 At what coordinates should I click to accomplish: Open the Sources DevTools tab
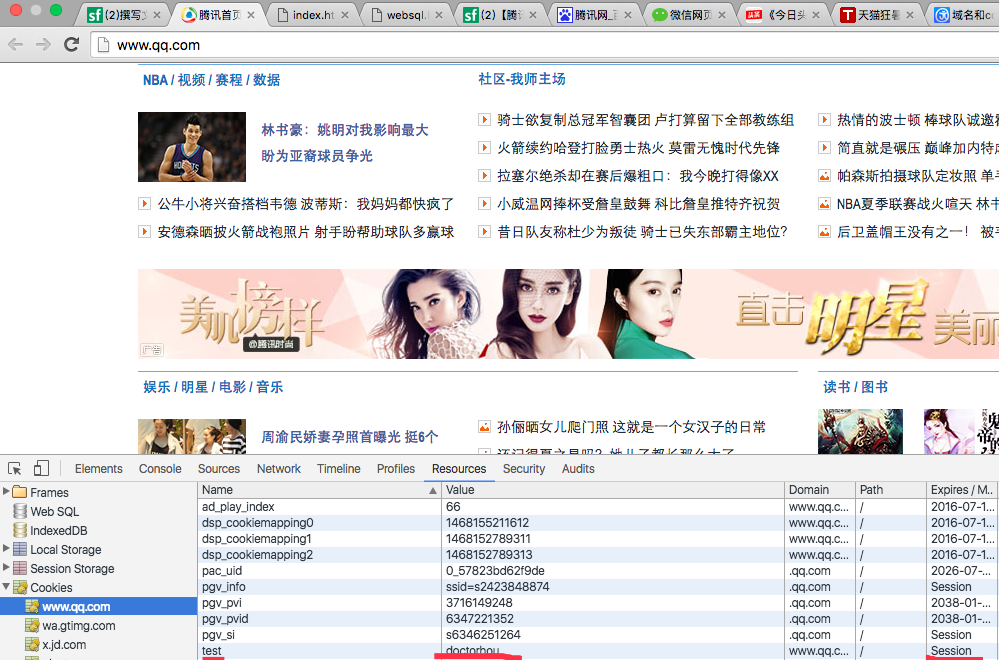219,468
